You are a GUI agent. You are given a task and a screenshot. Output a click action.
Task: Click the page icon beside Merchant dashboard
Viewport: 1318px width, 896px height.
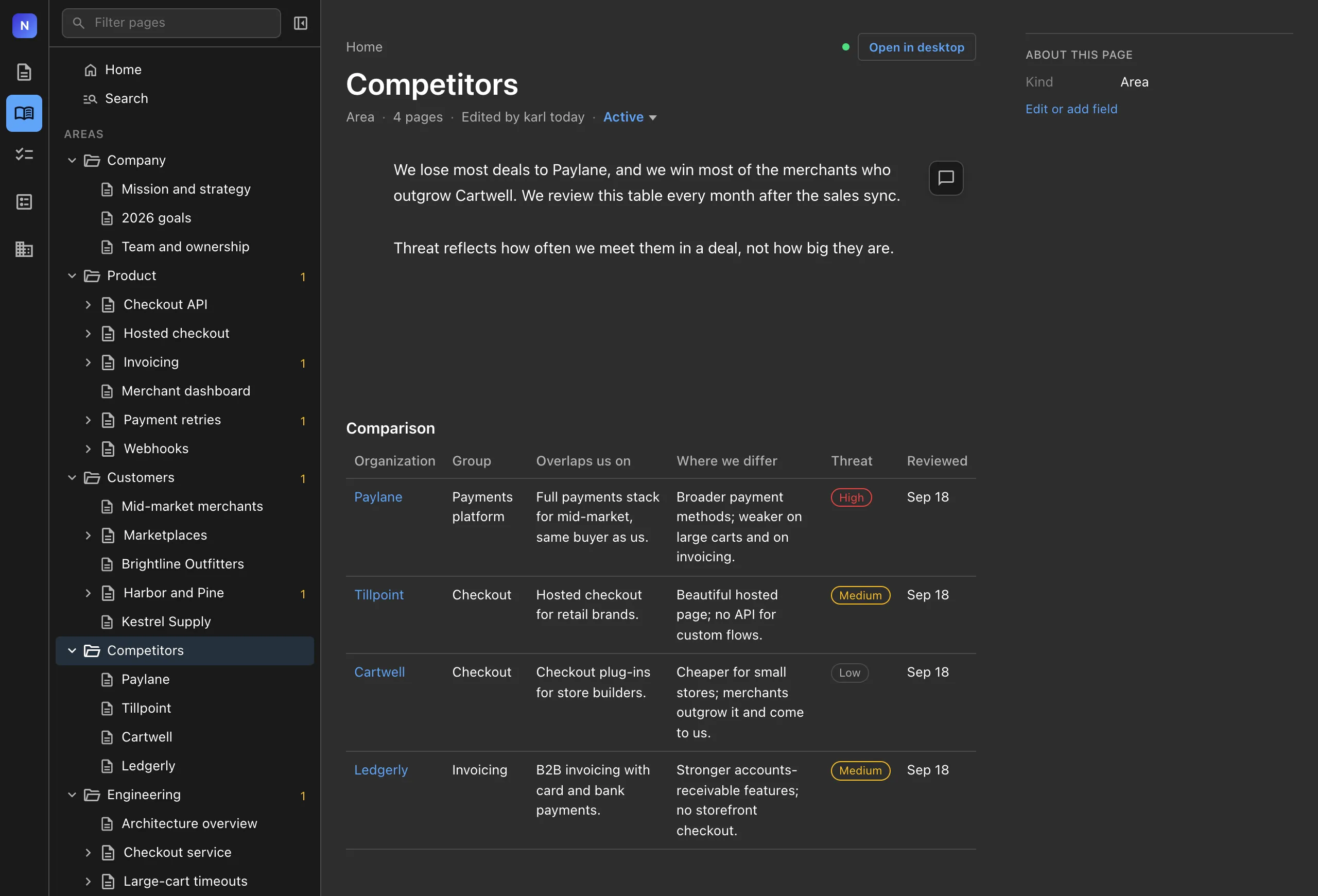[x=107, y=391]
